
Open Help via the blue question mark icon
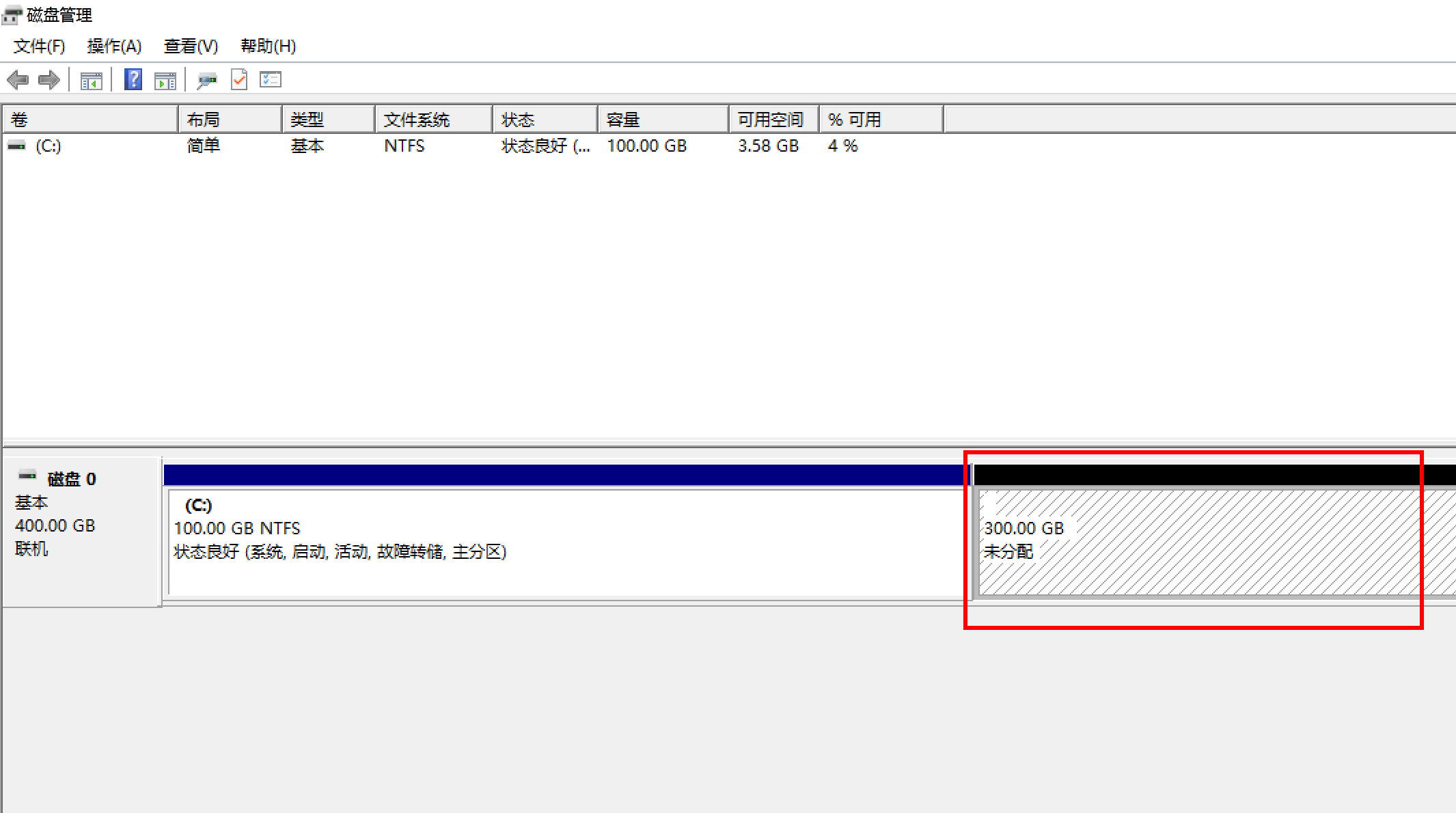(x=133, y=80)
